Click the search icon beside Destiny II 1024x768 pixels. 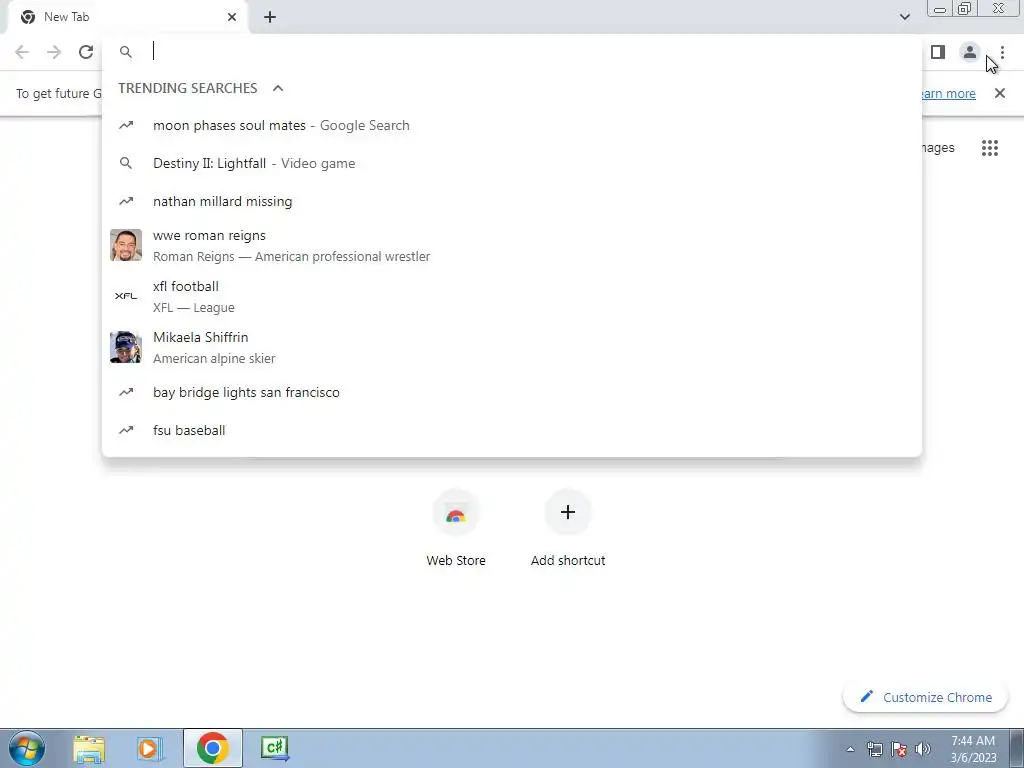pyautogui.click(x=126, y=163)
